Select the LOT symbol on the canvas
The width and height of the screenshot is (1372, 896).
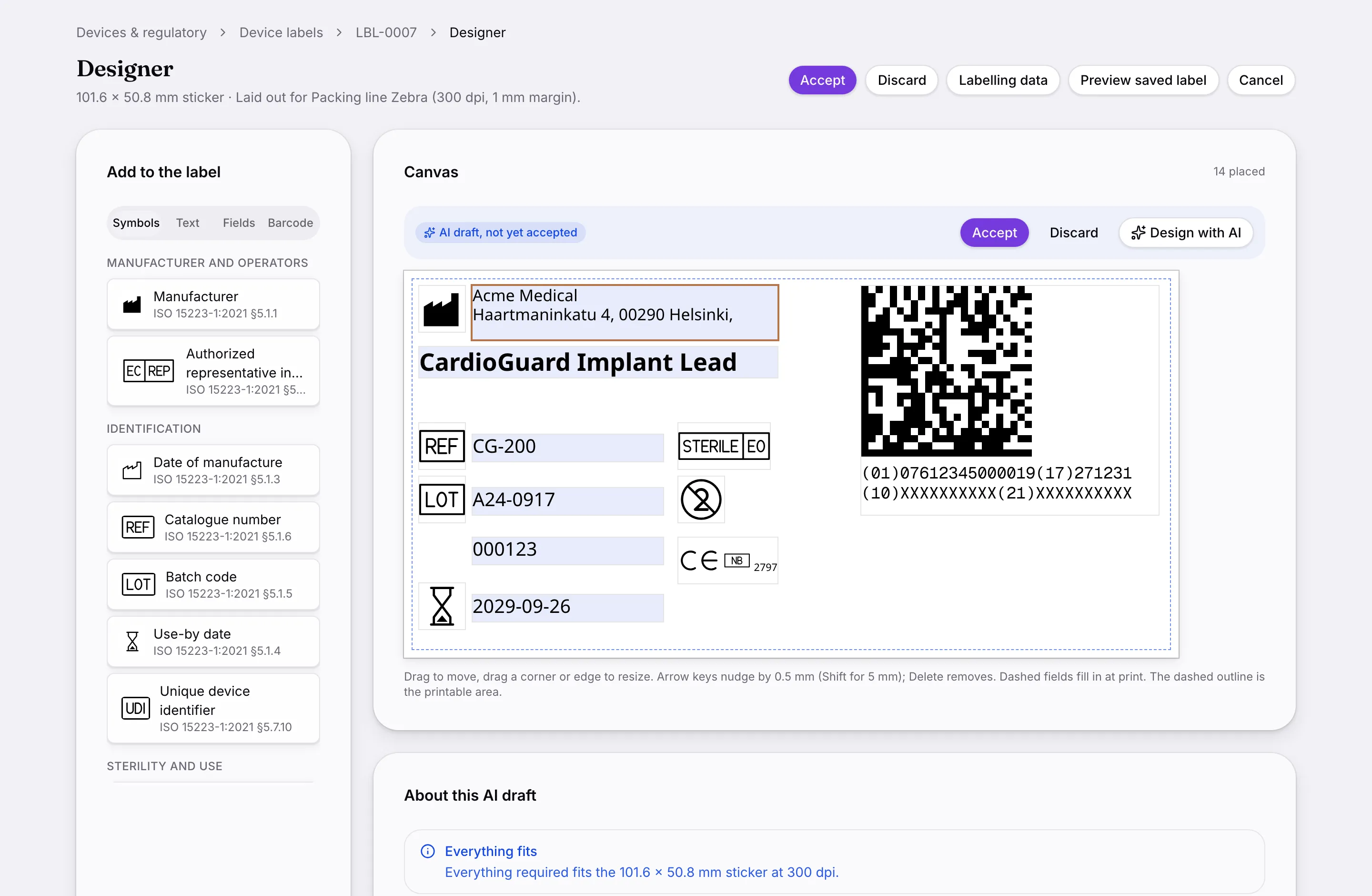coord(442,499)
